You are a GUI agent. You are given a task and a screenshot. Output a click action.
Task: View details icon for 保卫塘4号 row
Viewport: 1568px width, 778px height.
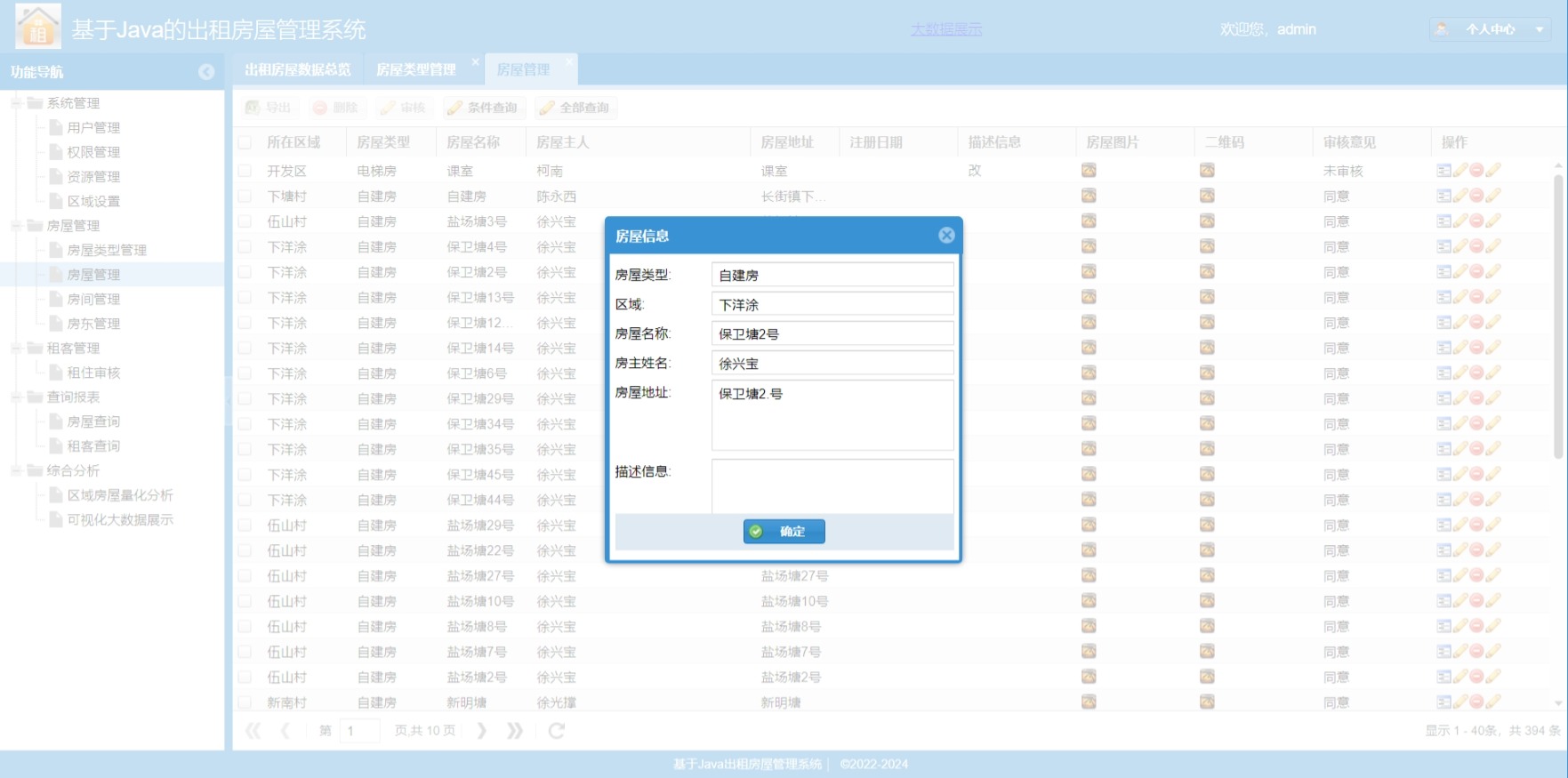(x=1443, y=246)
